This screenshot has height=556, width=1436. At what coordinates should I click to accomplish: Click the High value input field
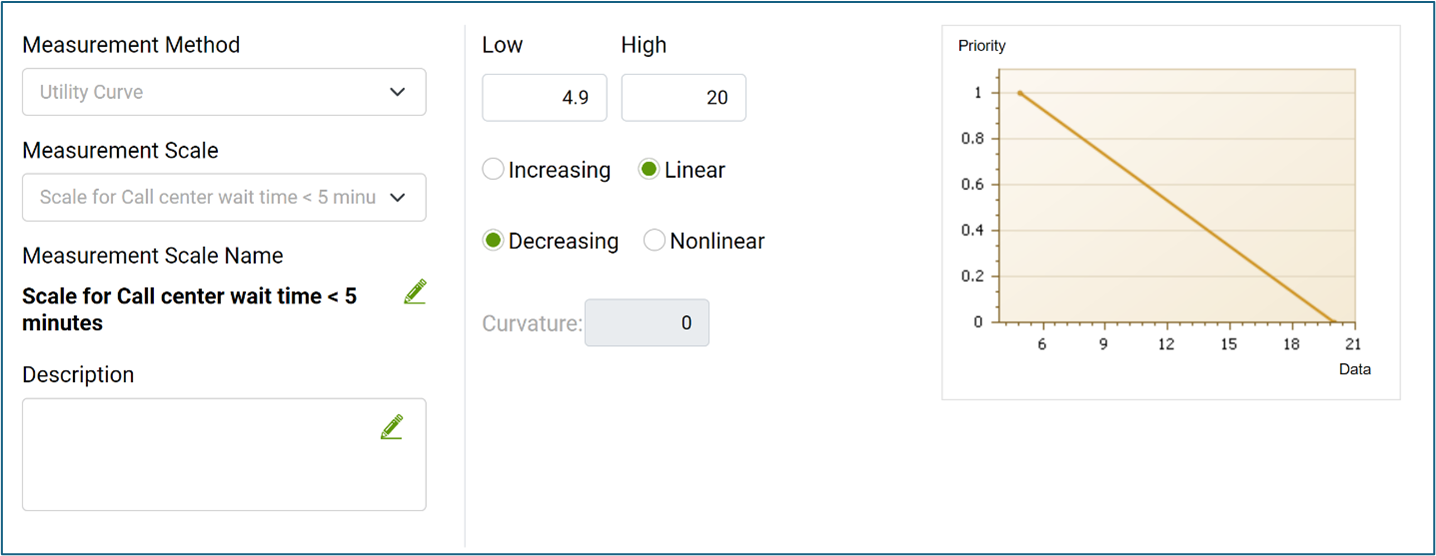tap(683, 98)
